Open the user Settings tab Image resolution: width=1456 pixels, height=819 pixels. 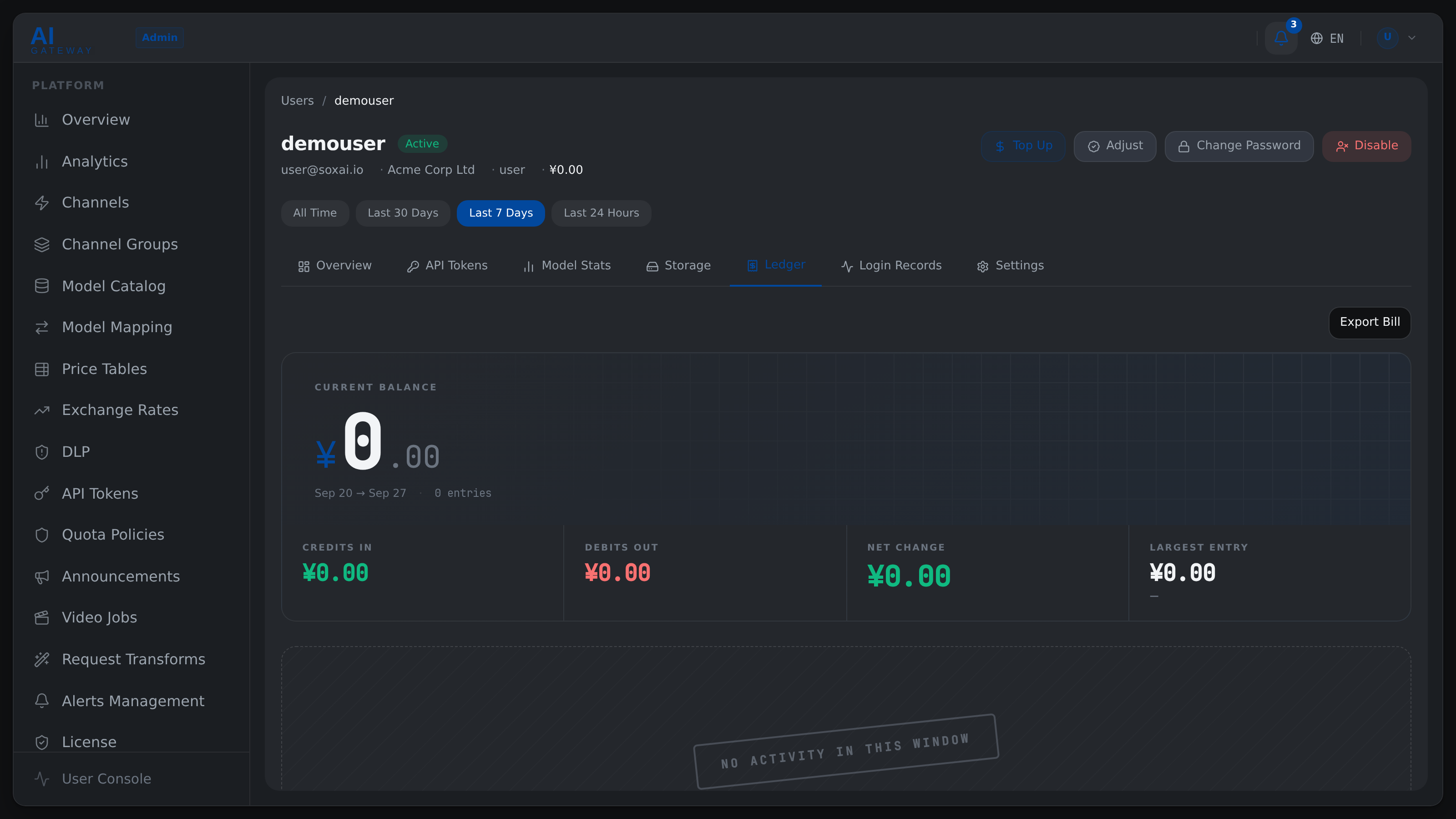pos(1010,266)
